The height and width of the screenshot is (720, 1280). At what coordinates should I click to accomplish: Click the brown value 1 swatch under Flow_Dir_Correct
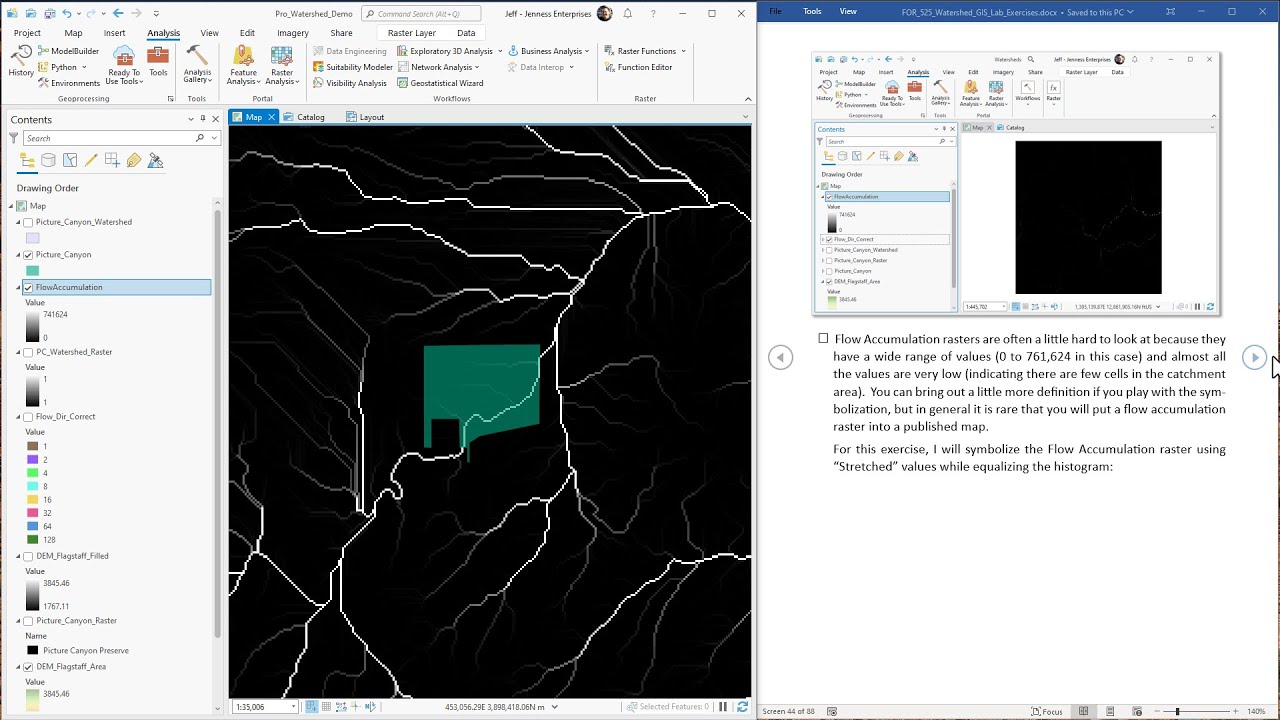coord(33,446)
